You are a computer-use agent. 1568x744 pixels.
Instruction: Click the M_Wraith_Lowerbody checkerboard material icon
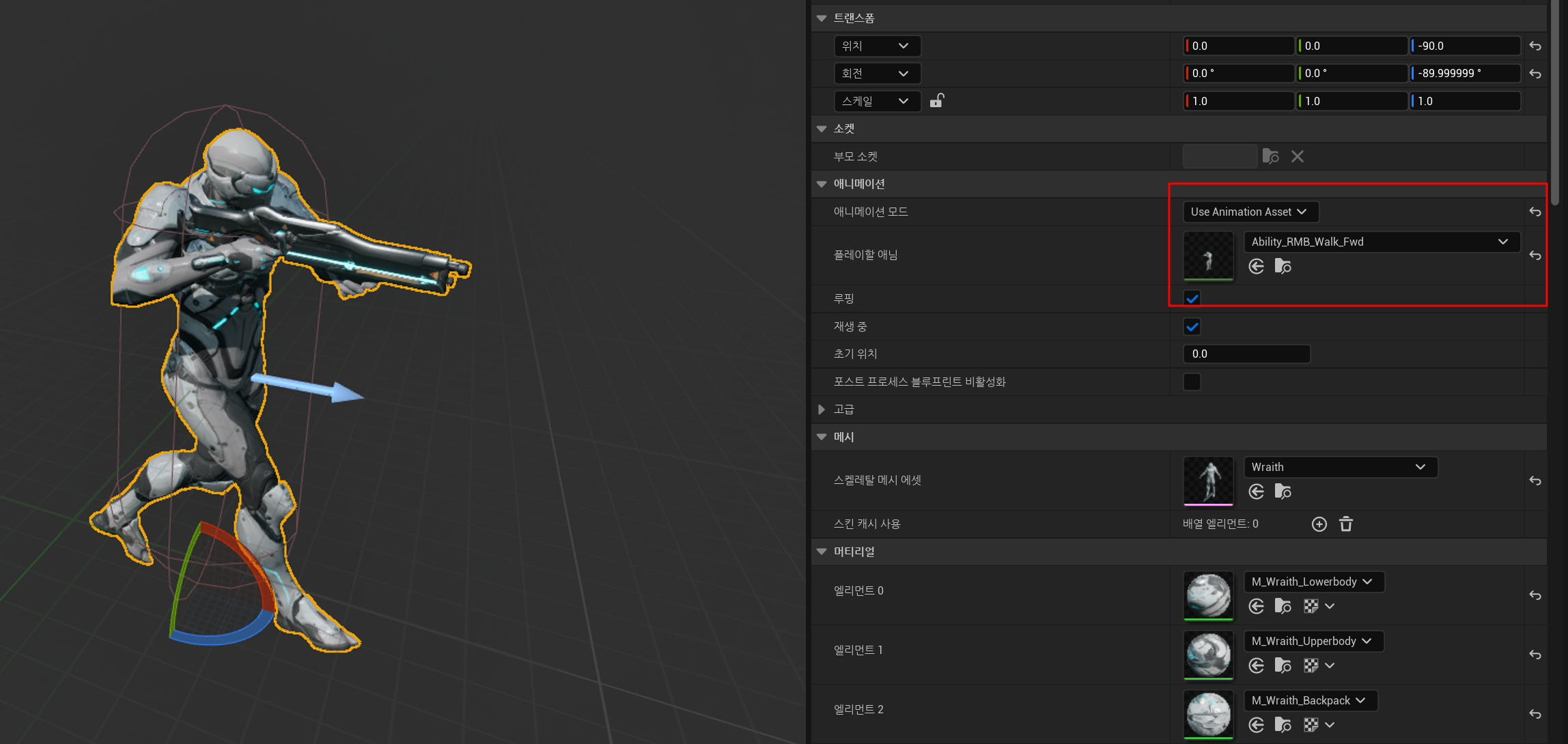tap(1311, 606)
